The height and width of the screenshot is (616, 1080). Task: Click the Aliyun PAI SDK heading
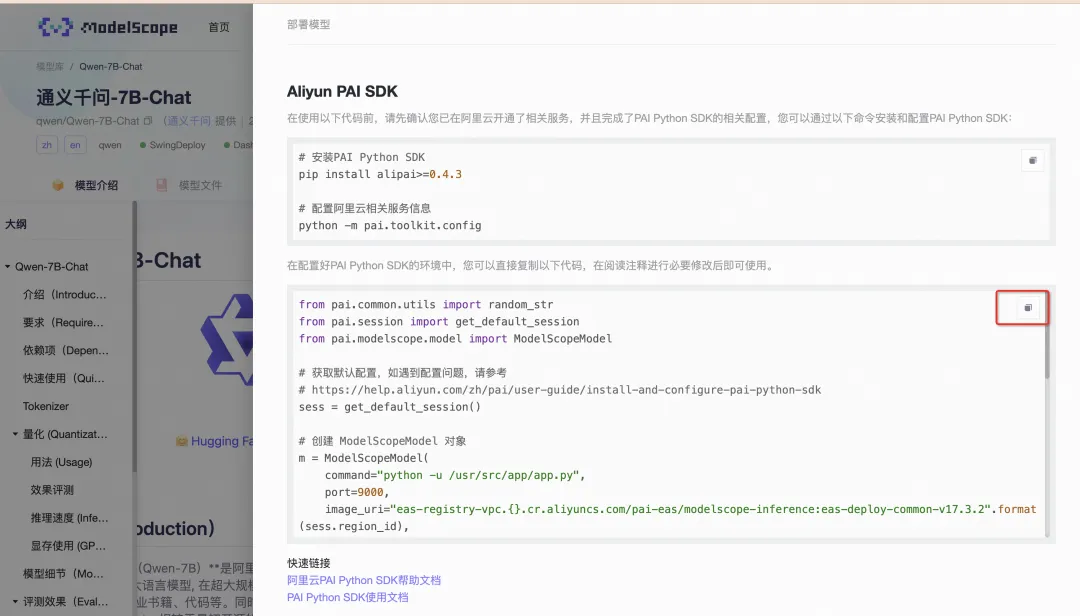[x=342, y=92]
